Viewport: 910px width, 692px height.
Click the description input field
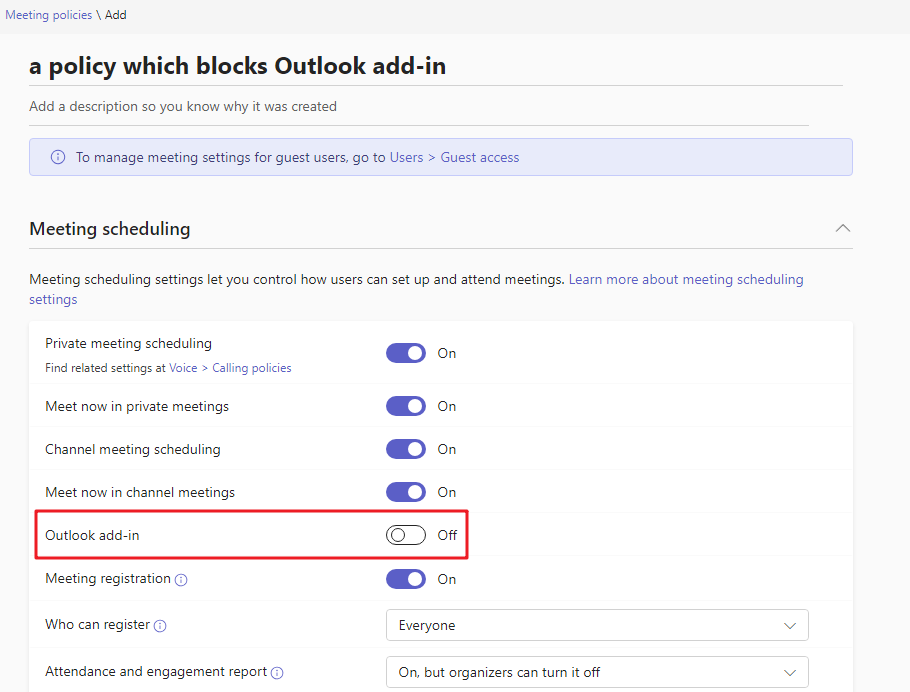pos(419,107)
